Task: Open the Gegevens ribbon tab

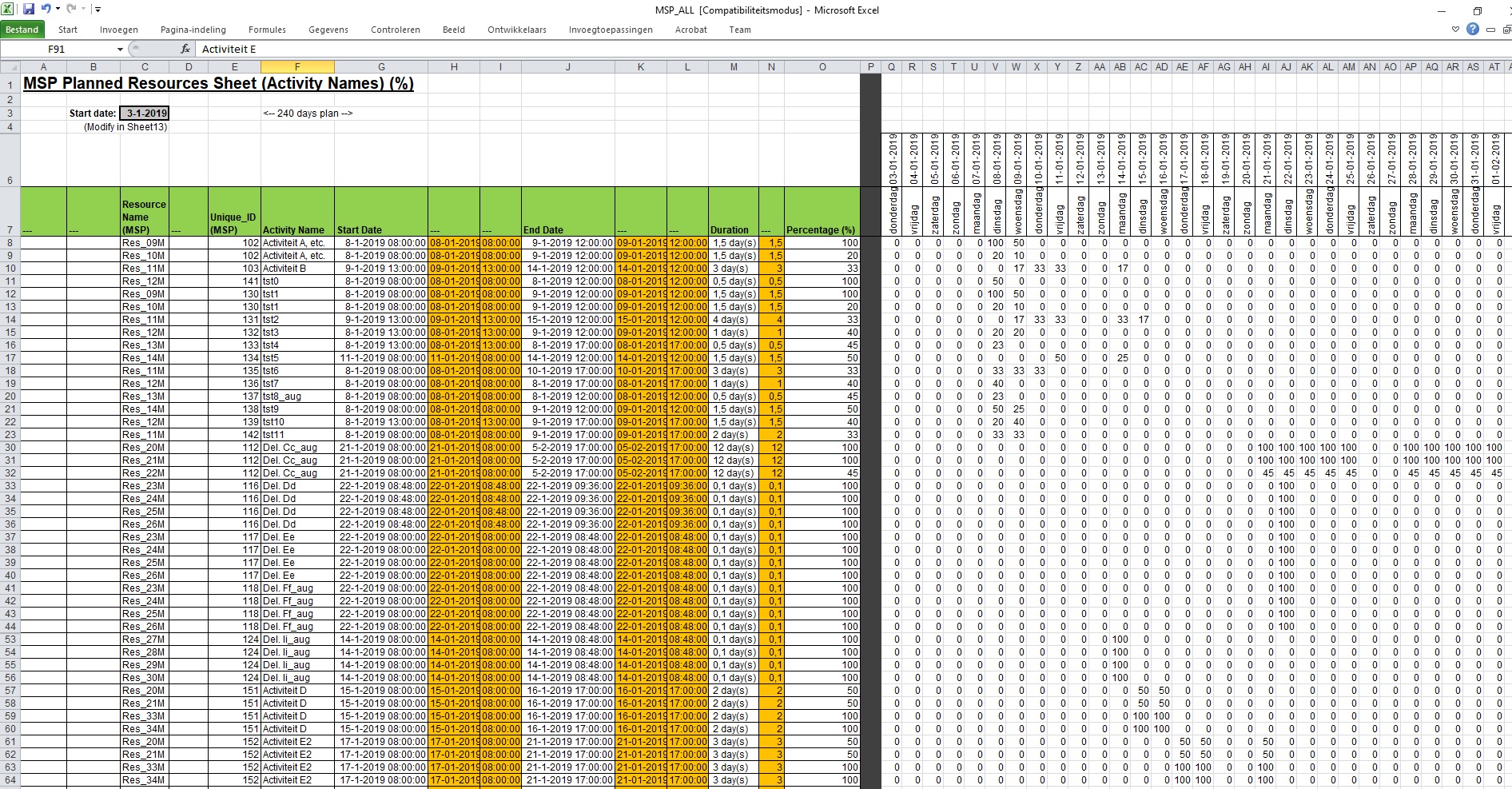Action: pyautogui.click(x=328, y=30)
